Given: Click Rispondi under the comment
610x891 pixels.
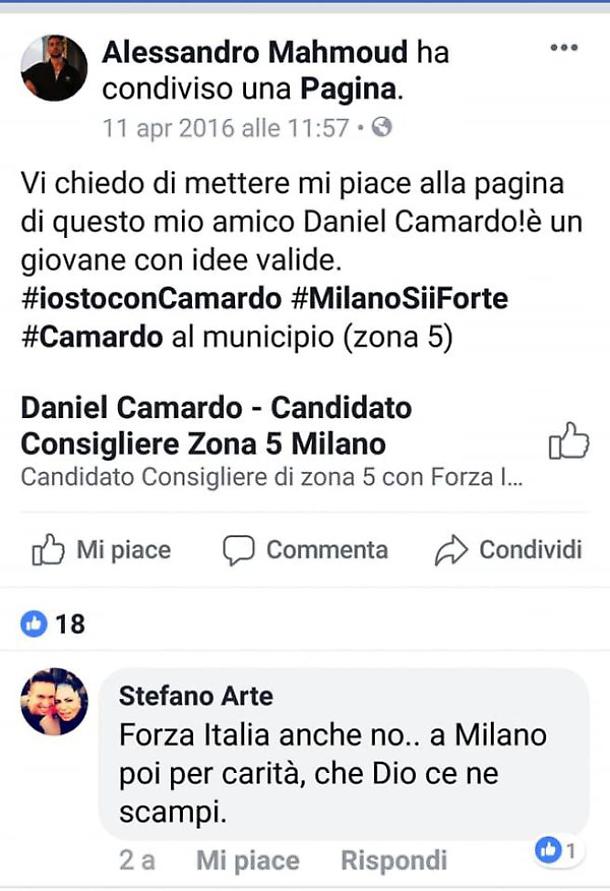Looking at the screenshot, I should [394, 860].
